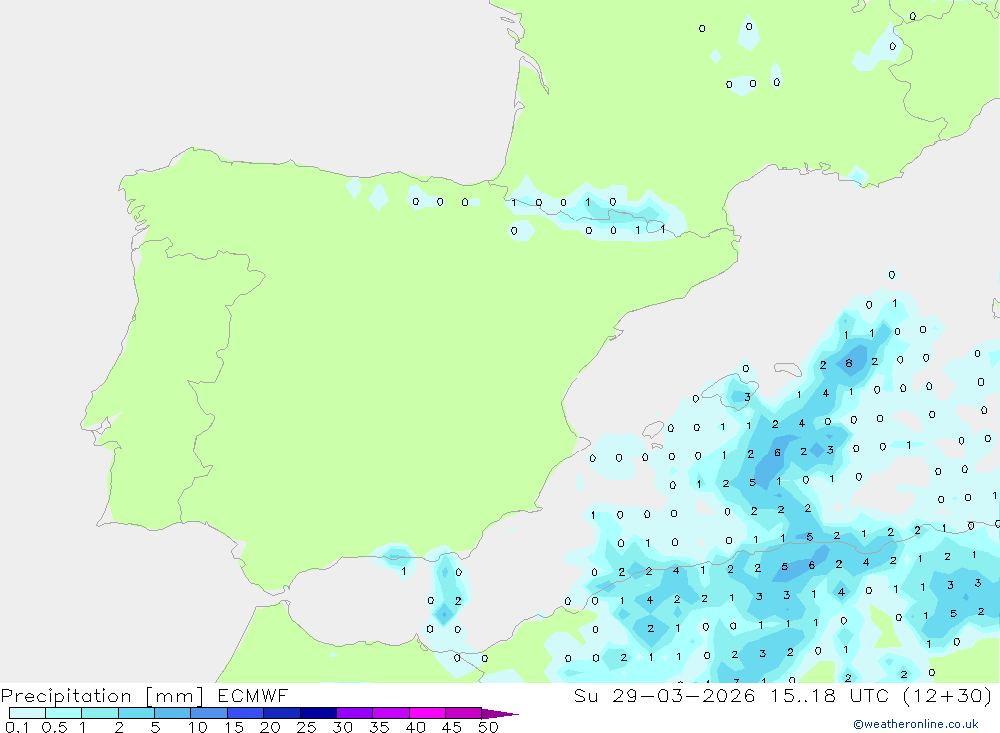Screen dimensions: 1000x733
Task: Click the 35–40 mm legend color swatch
Action: pyautogui.click(x=390, y=713)
